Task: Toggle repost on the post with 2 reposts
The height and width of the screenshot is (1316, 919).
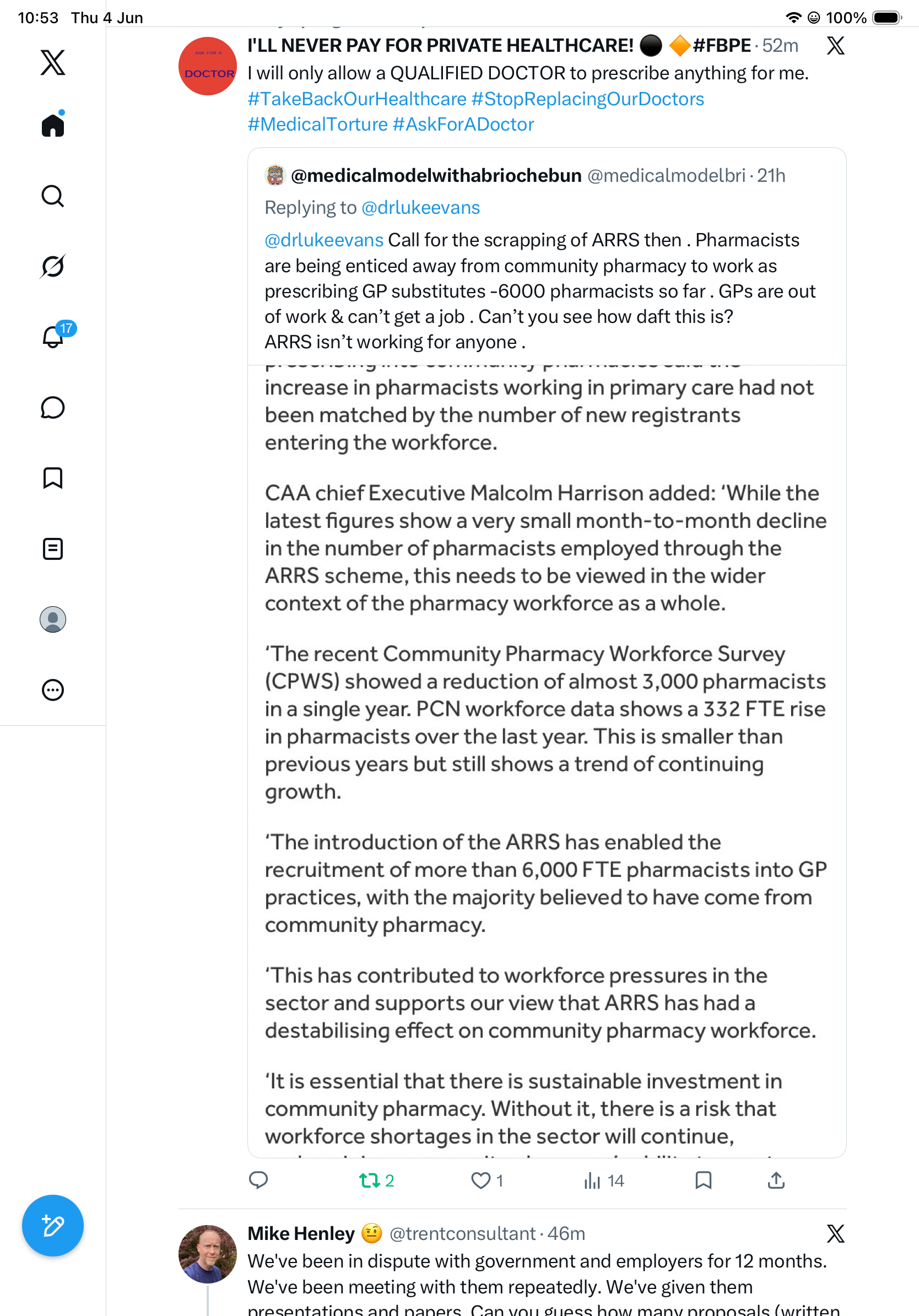Action: point(376,1180)
